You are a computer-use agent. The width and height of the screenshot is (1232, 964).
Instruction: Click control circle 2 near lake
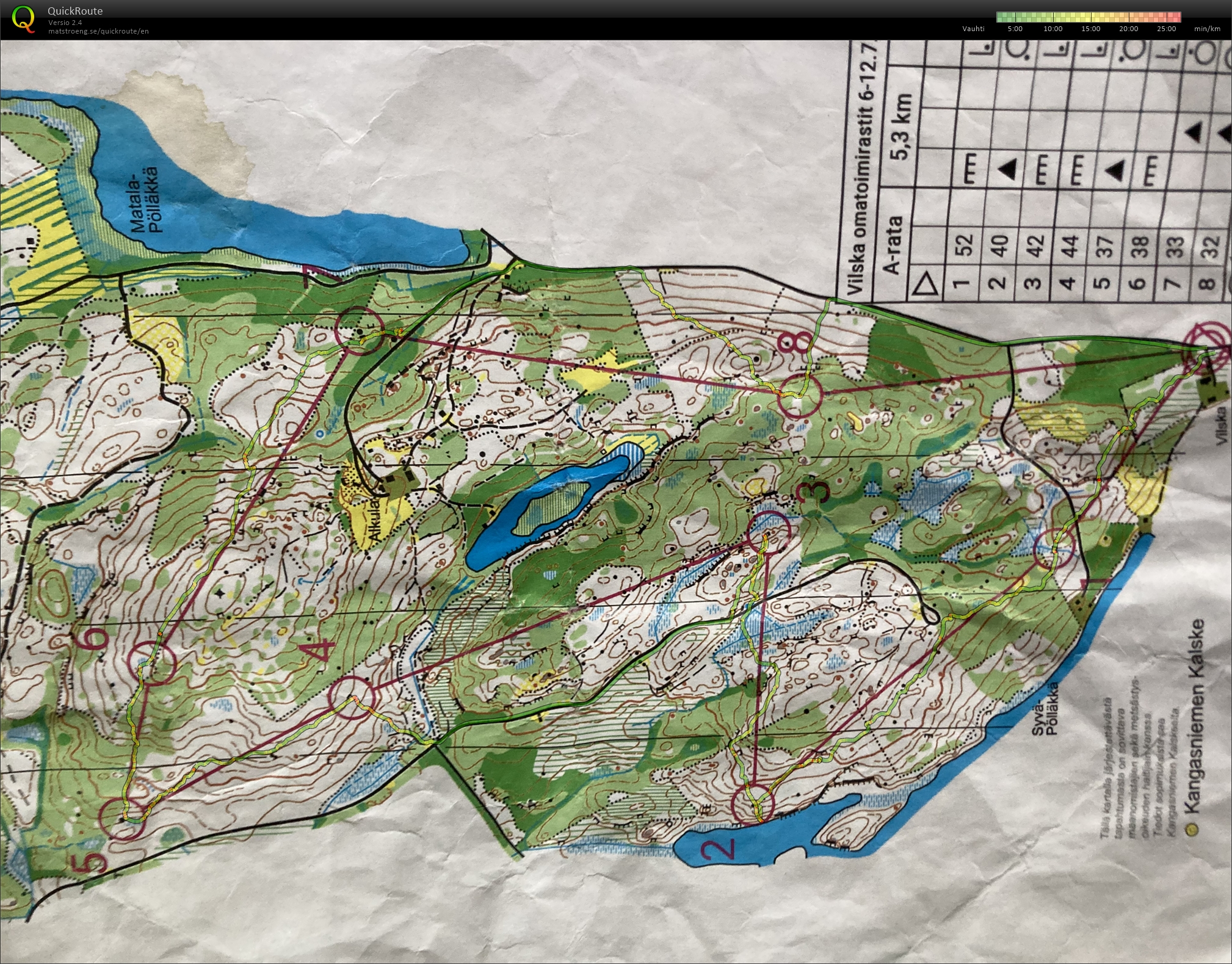[x=752, y=803]
